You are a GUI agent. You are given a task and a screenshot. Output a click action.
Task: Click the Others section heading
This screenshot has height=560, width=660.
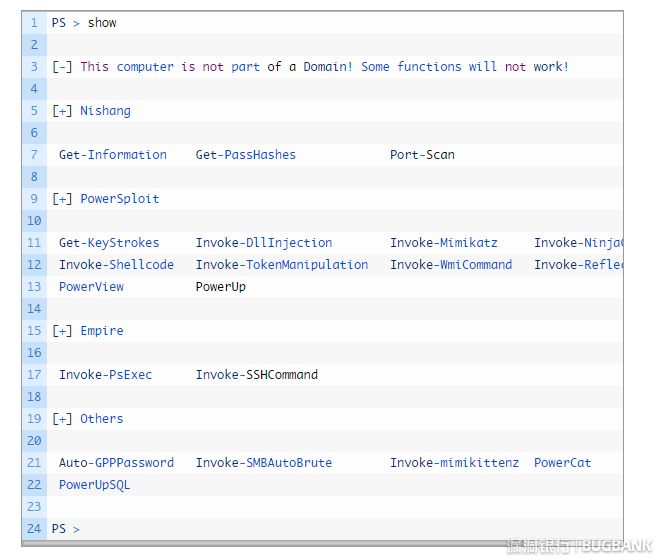102,419
